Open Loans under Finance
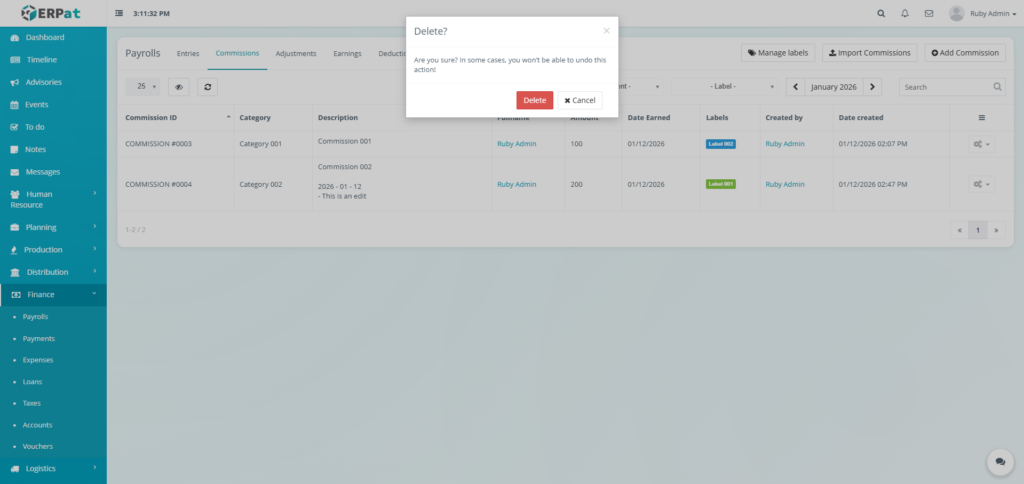The image size is (1024, 484). 32,381
